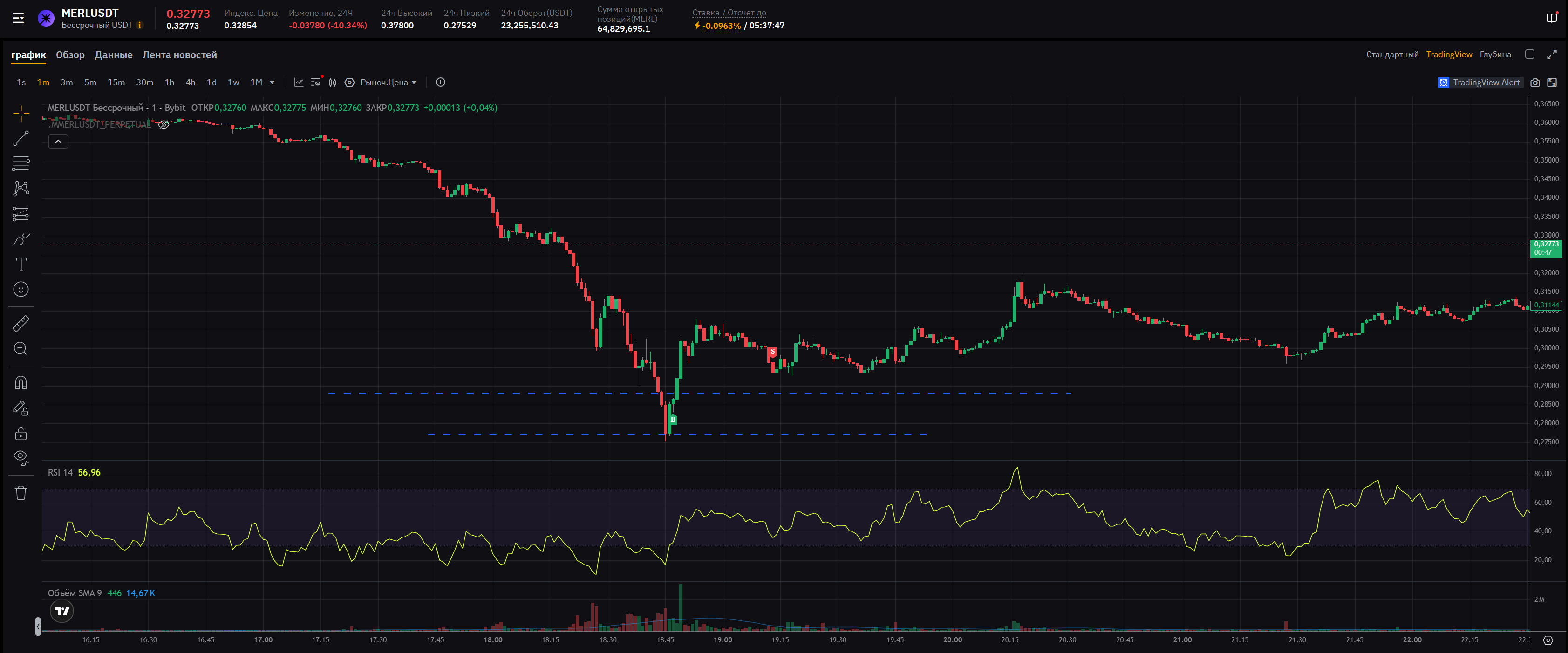Collapse the indicator legend chevron
Screen dimensions: 1568x653
coord(58,141)
